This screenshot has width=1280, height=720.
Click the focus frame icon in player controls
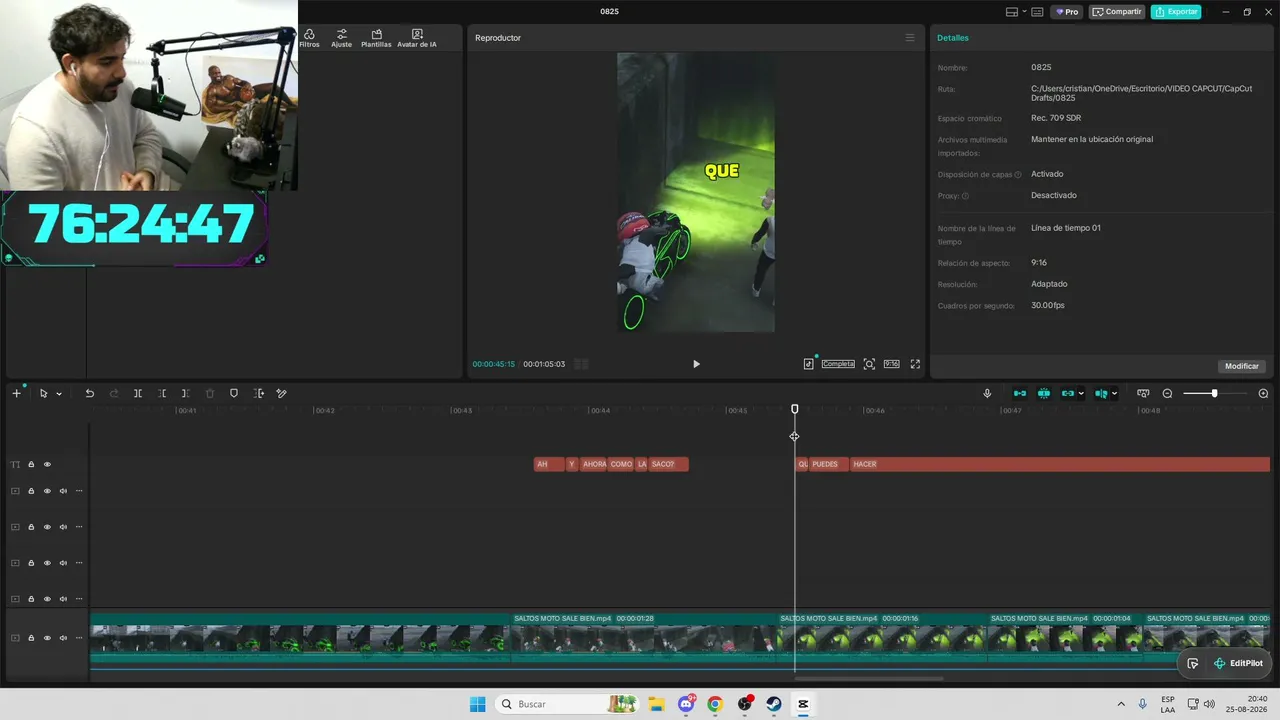(869, 364)
